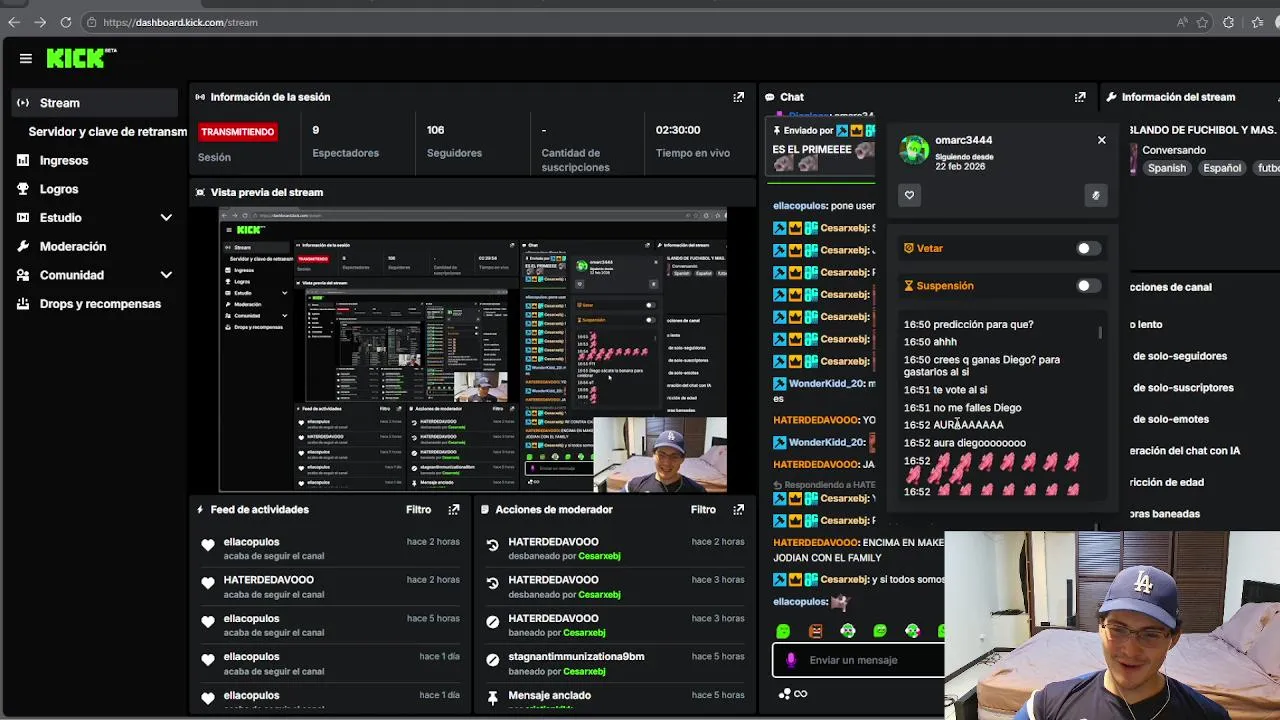Close the omarc3444 user card
The width and height of the screenshot is (1280, 720).
tap(1102, 140)
